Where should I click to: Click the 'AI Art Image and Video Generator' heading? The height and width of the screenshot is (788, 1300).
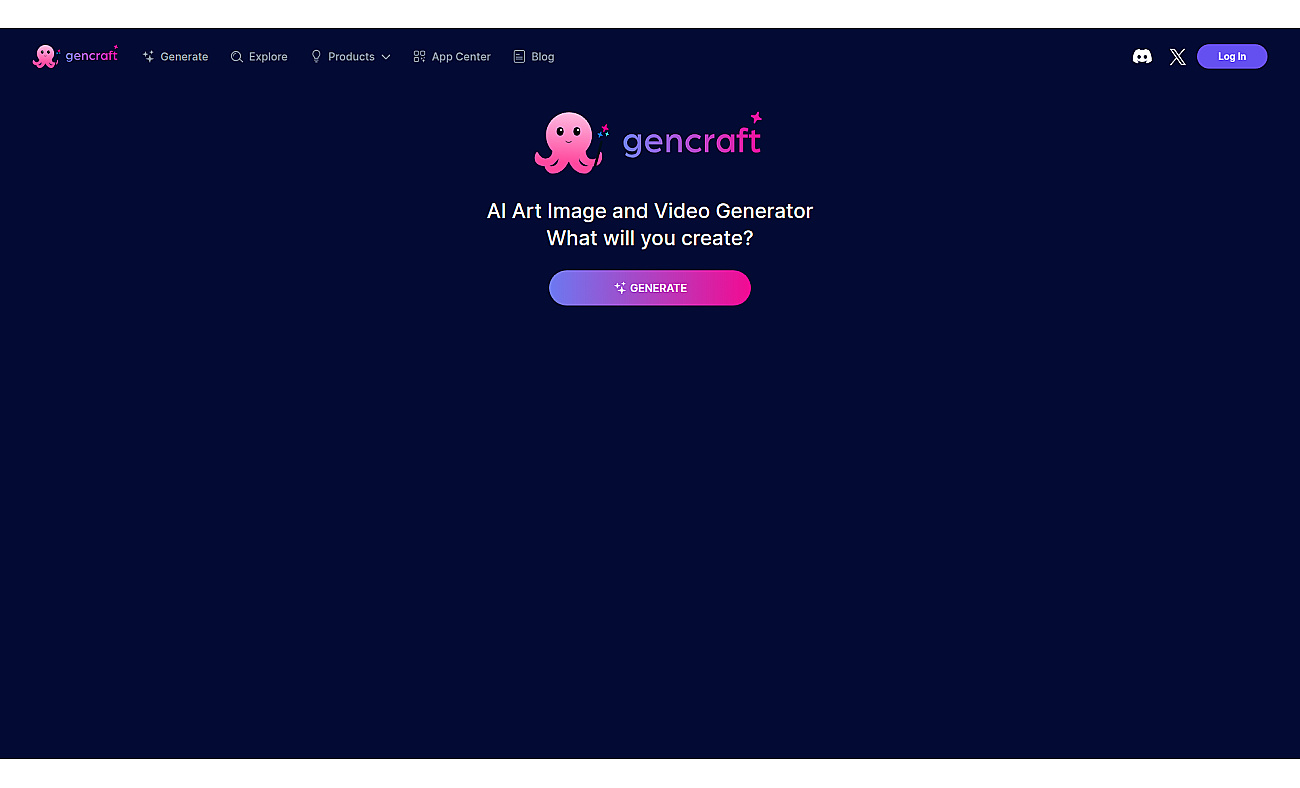tap(650, 211)
